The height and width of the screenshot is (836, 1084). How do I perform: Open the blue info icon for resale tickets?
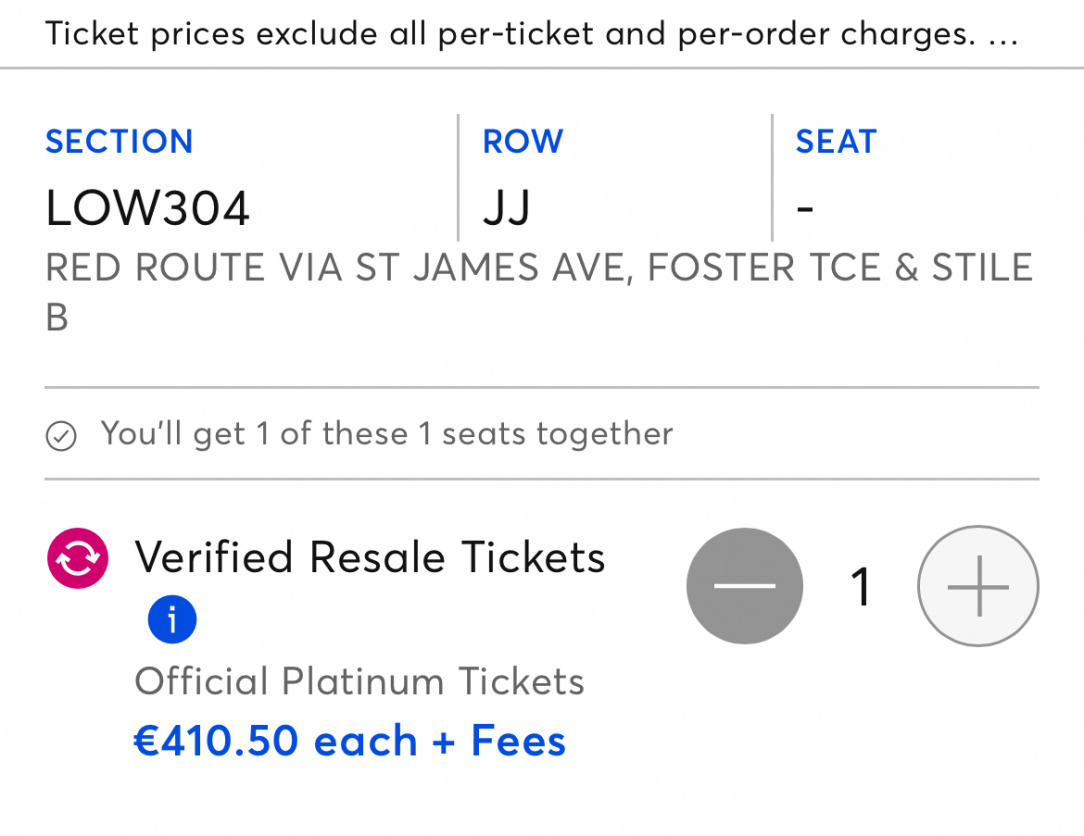172,619
